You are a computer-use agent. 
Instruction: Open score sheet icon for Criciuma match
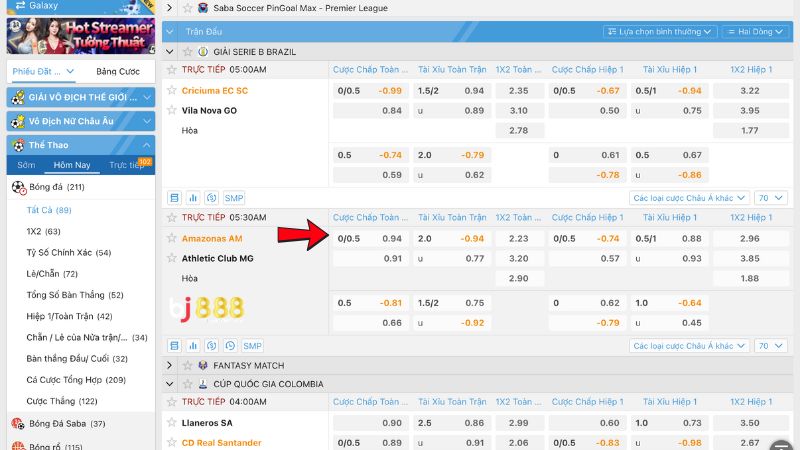[x=174, y=198]
